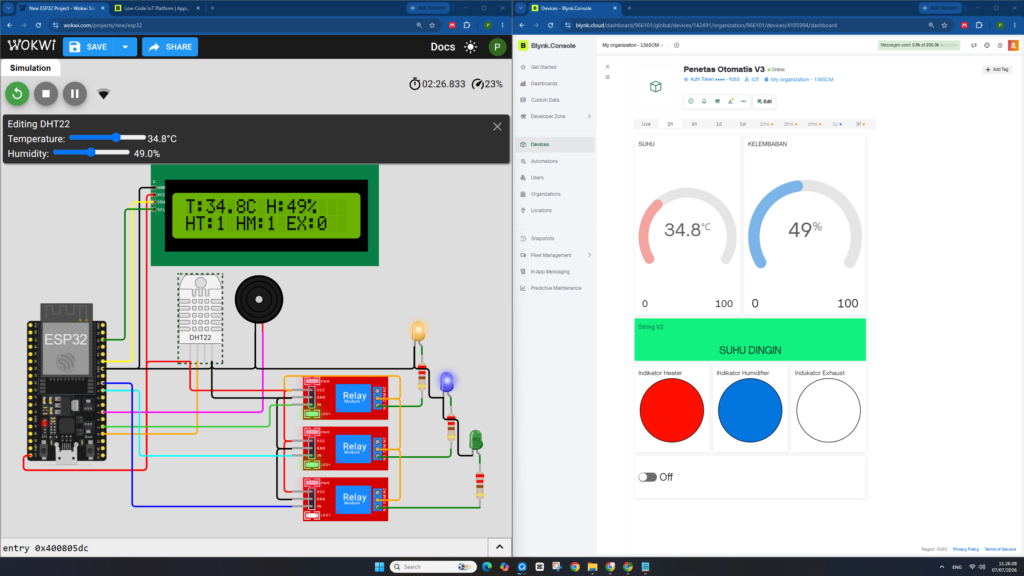Click the blue LED in the circuit
1024x576 pixels.
tap(447, 382)
